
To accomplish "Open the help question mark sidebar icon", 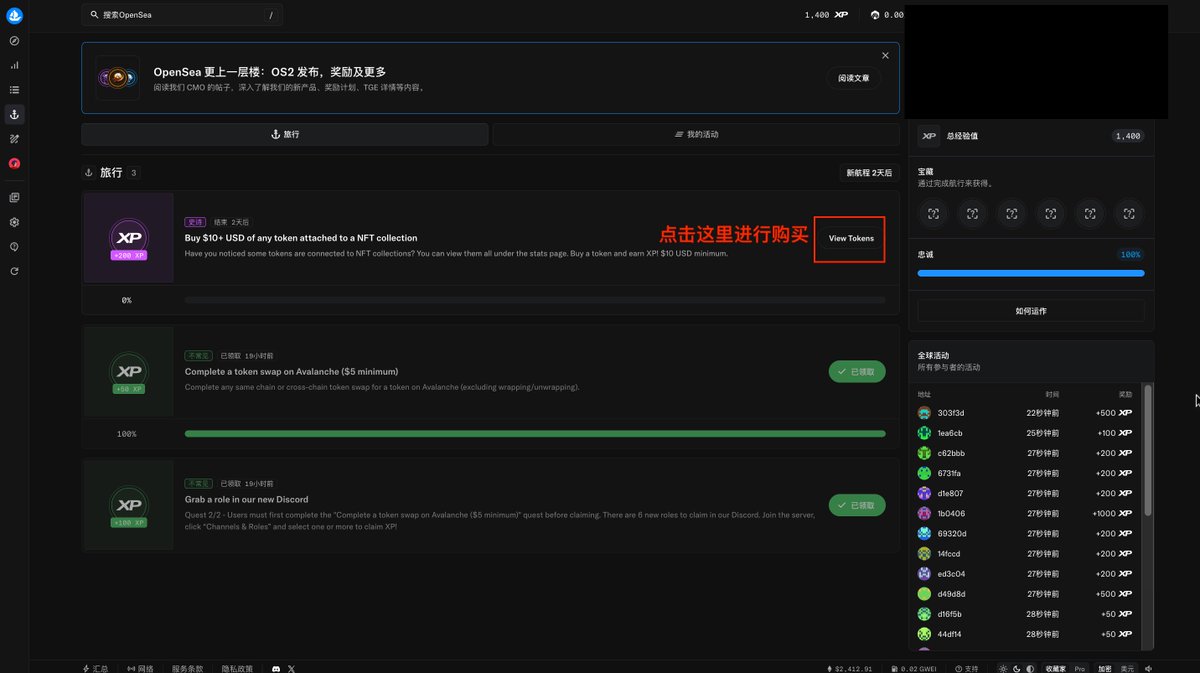I will pyautogui.click(x=14, y=246).
